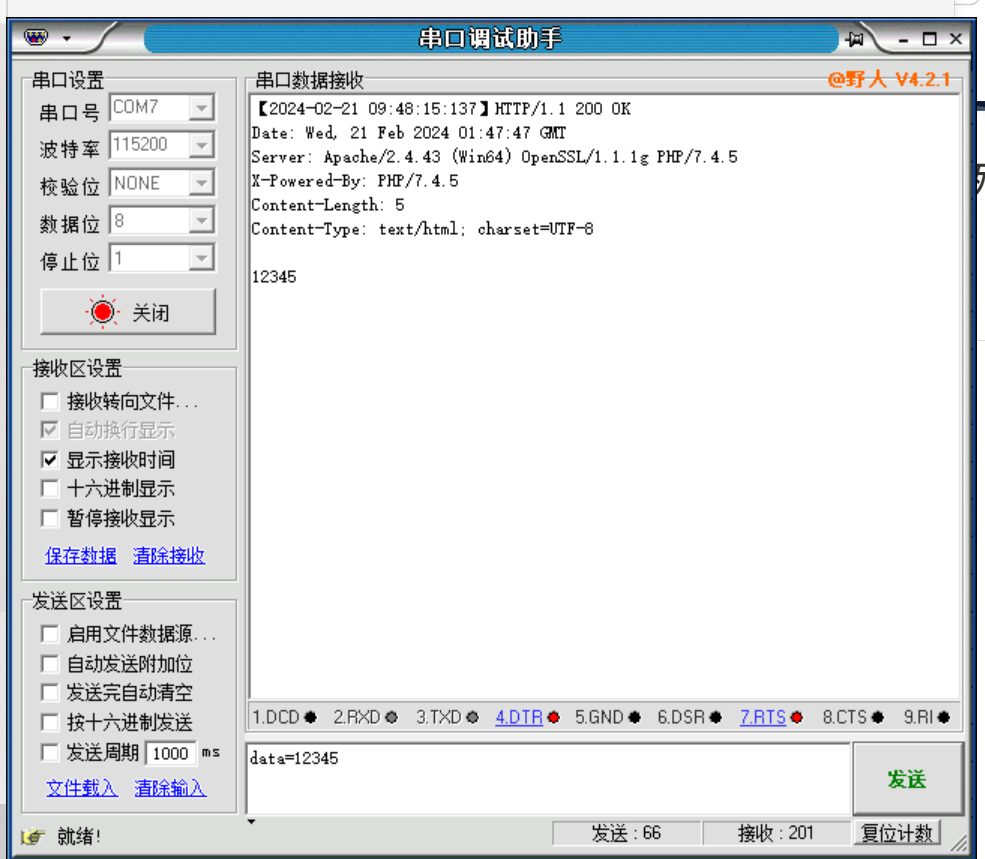This screenshot has height=859, width=985.
Task: Click the 3.TXD signal indicator
Action: [447, 717]
